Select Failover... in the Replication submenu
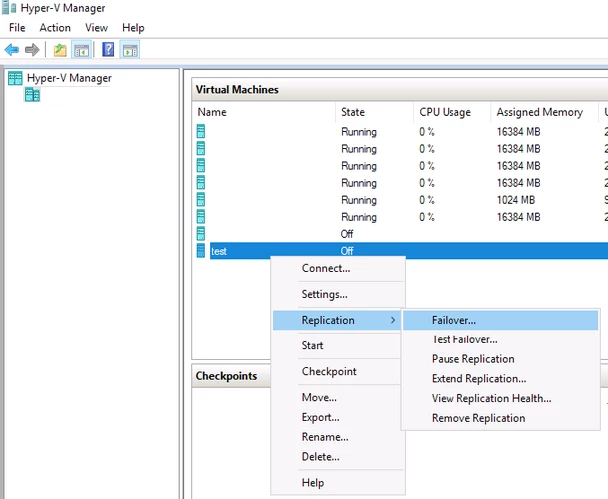608x499 pixels. coord(500,320)
